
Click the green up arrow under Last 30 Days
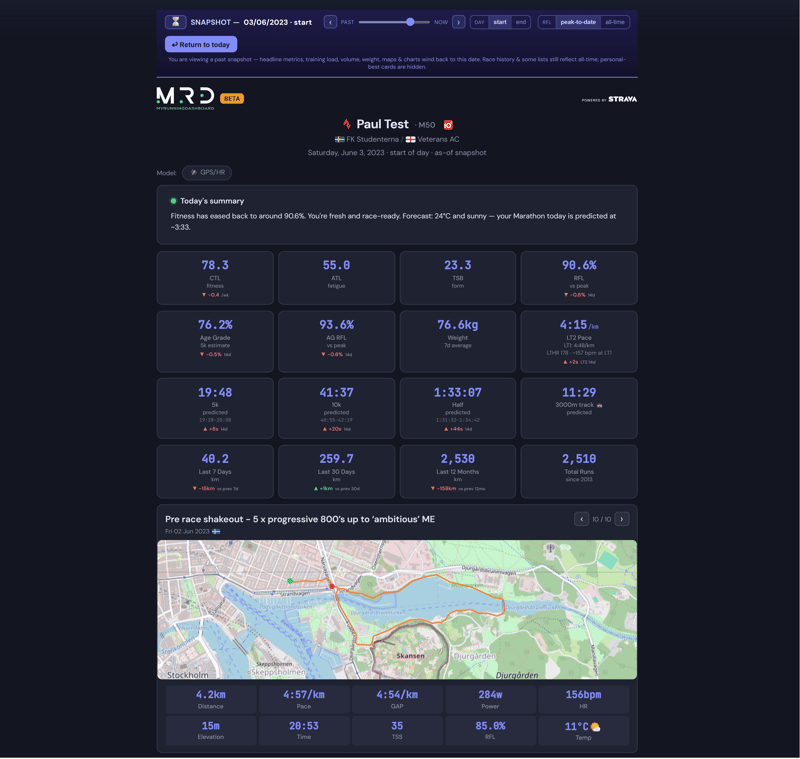[x=316, y=489]
